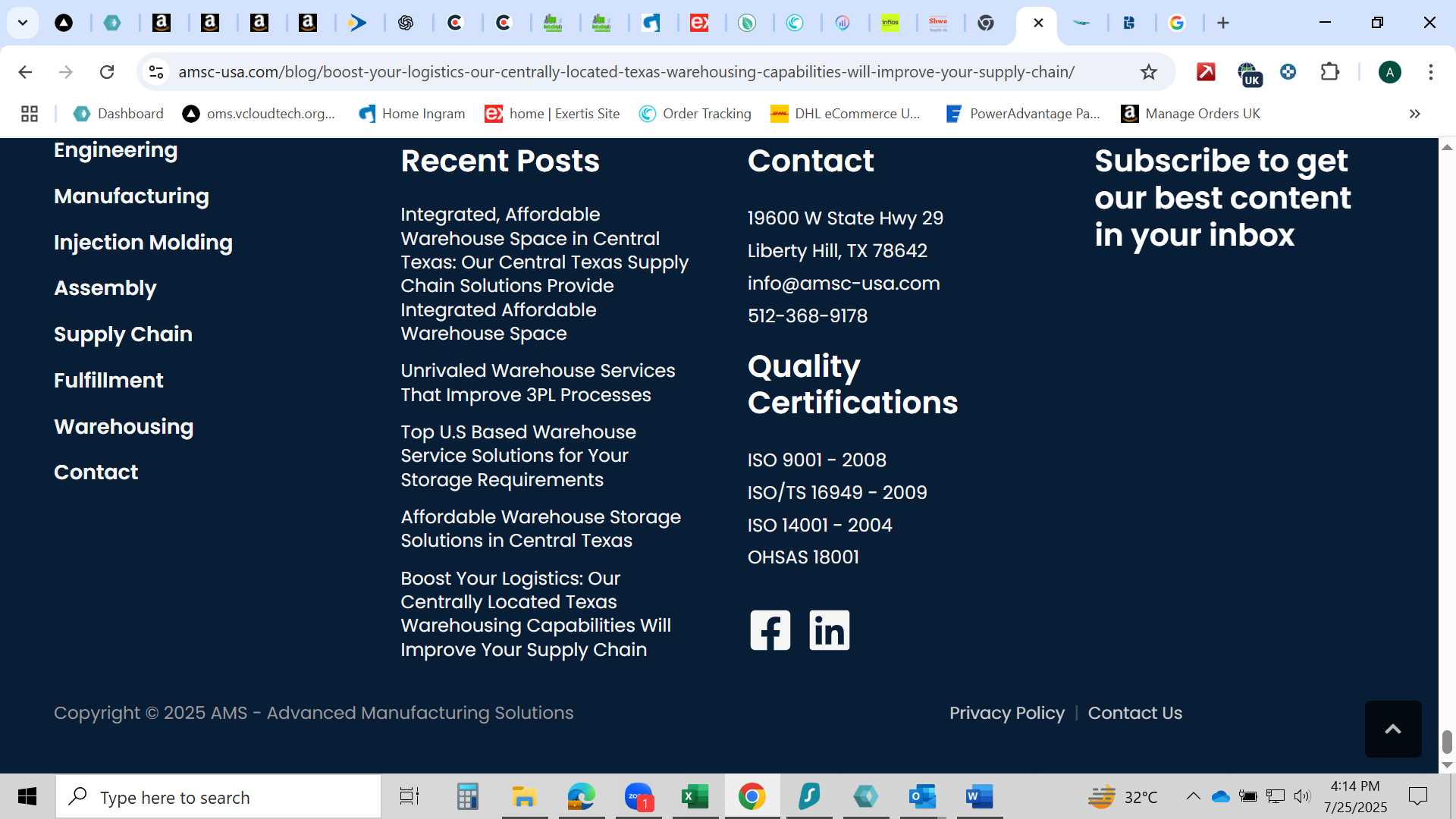Reload the page
Image resolution: width=1456 pixels, height=819 pixels.
[107, 72]
